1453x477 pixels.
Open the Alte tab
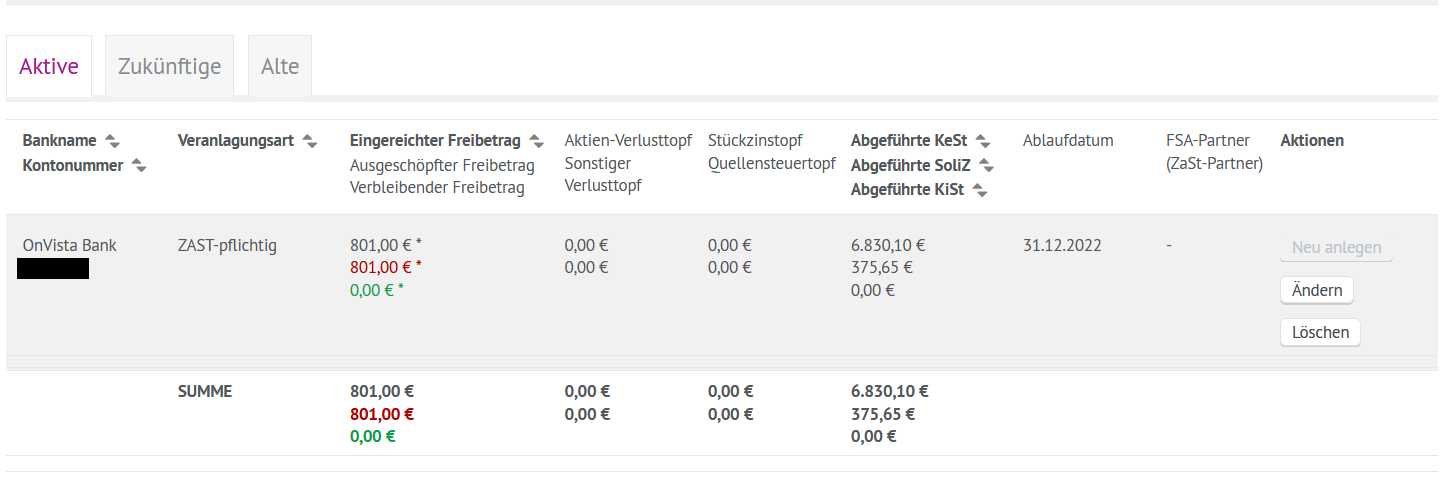(x=280, y=67)
